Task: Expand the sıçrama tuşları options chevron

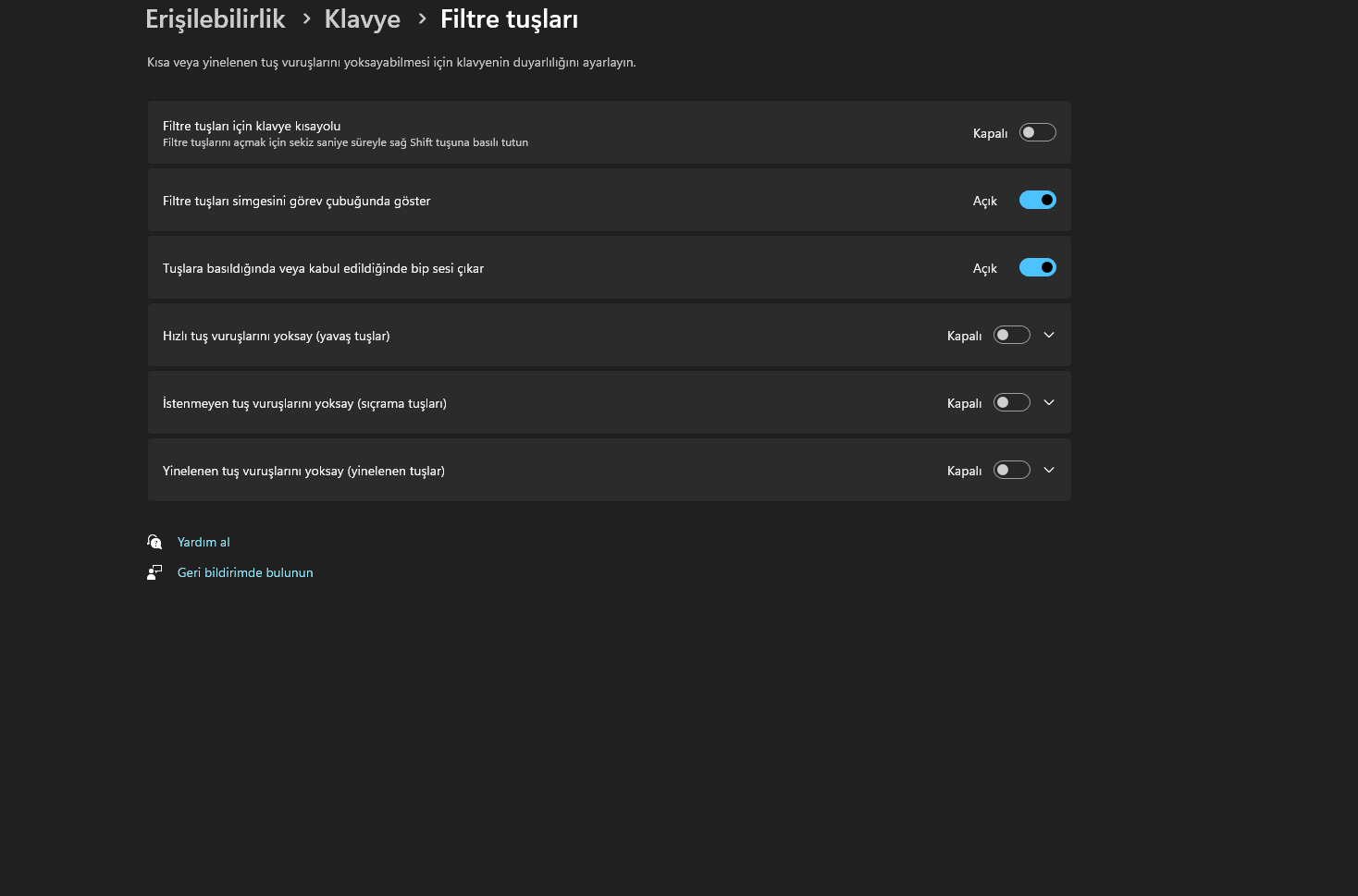Action: click(1049, 402)
